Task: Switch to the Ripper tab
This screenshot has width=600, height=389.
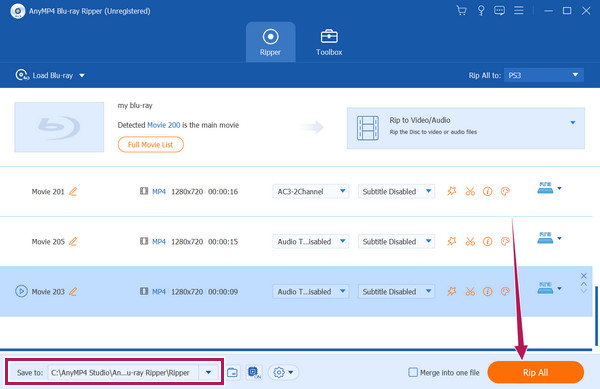Action: coord(271,42)
